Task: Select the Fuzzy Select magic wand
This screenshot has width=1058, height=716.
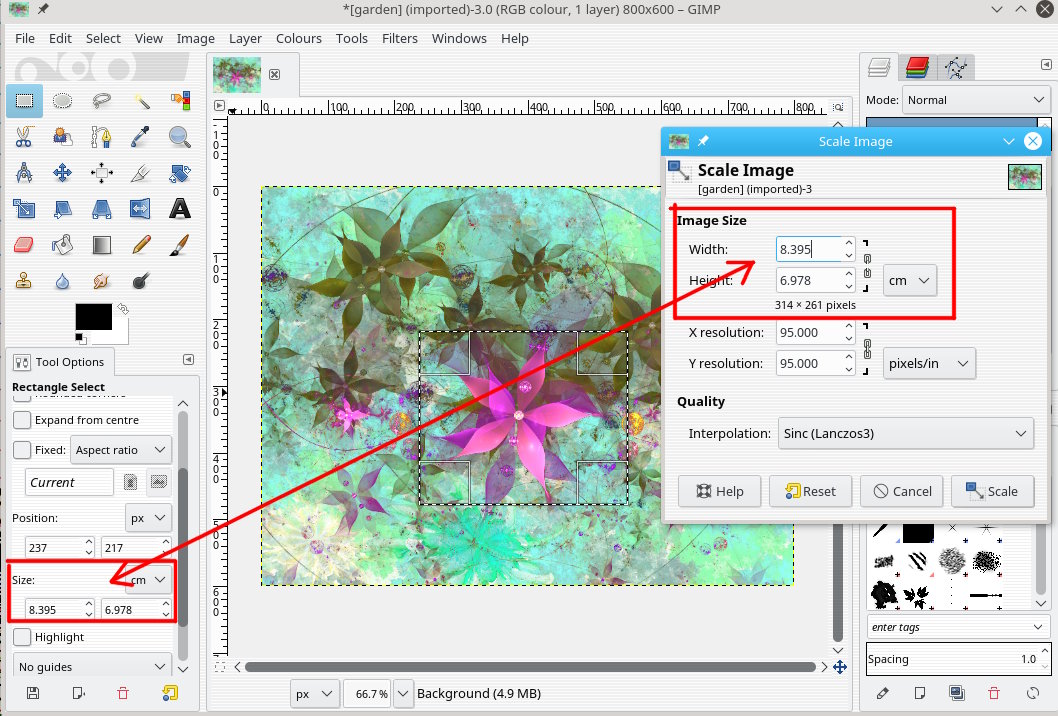Action: click(141, 101)
